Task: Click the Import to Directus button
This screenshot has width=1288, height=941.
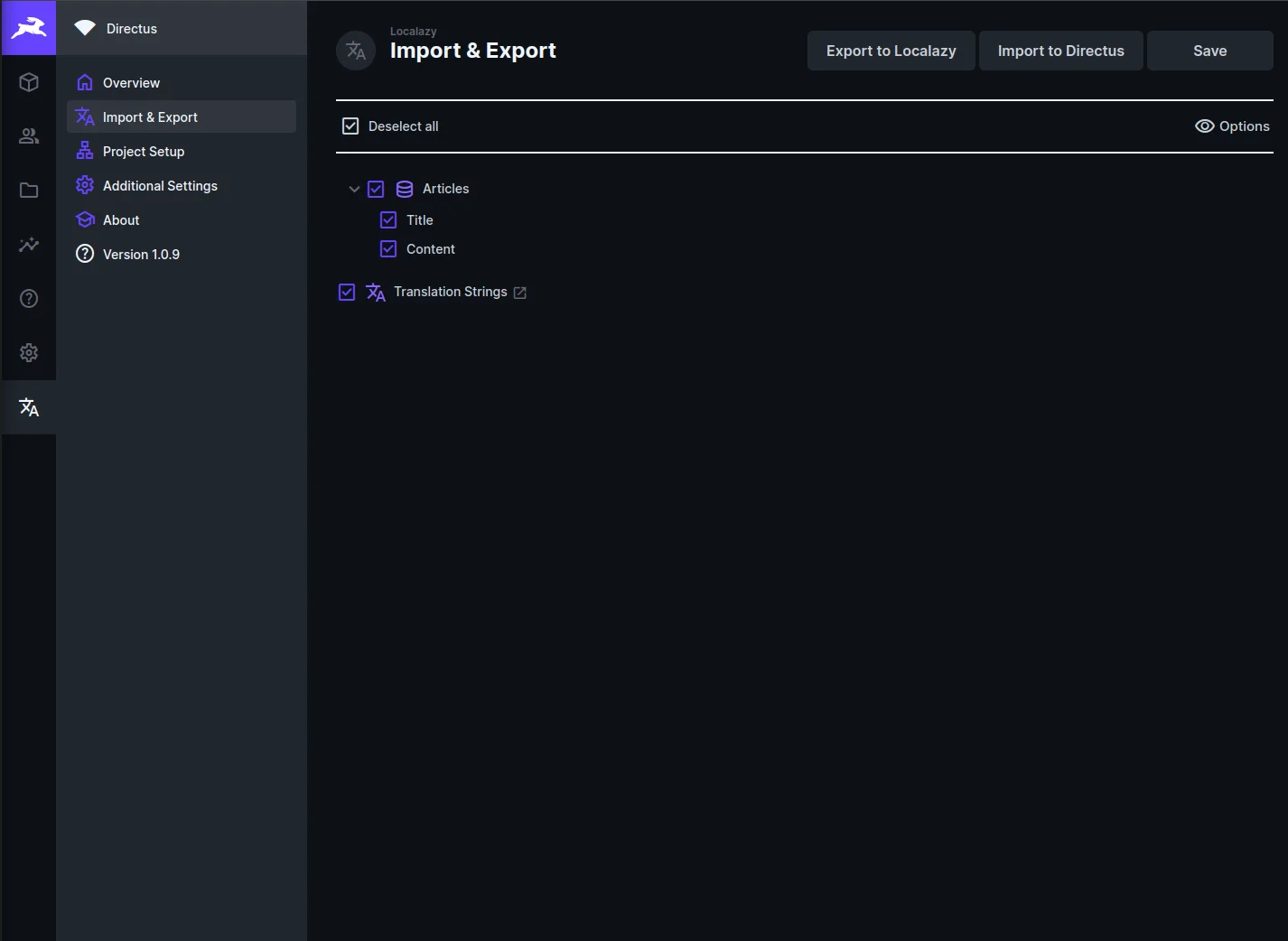Action: point(1060,51)
